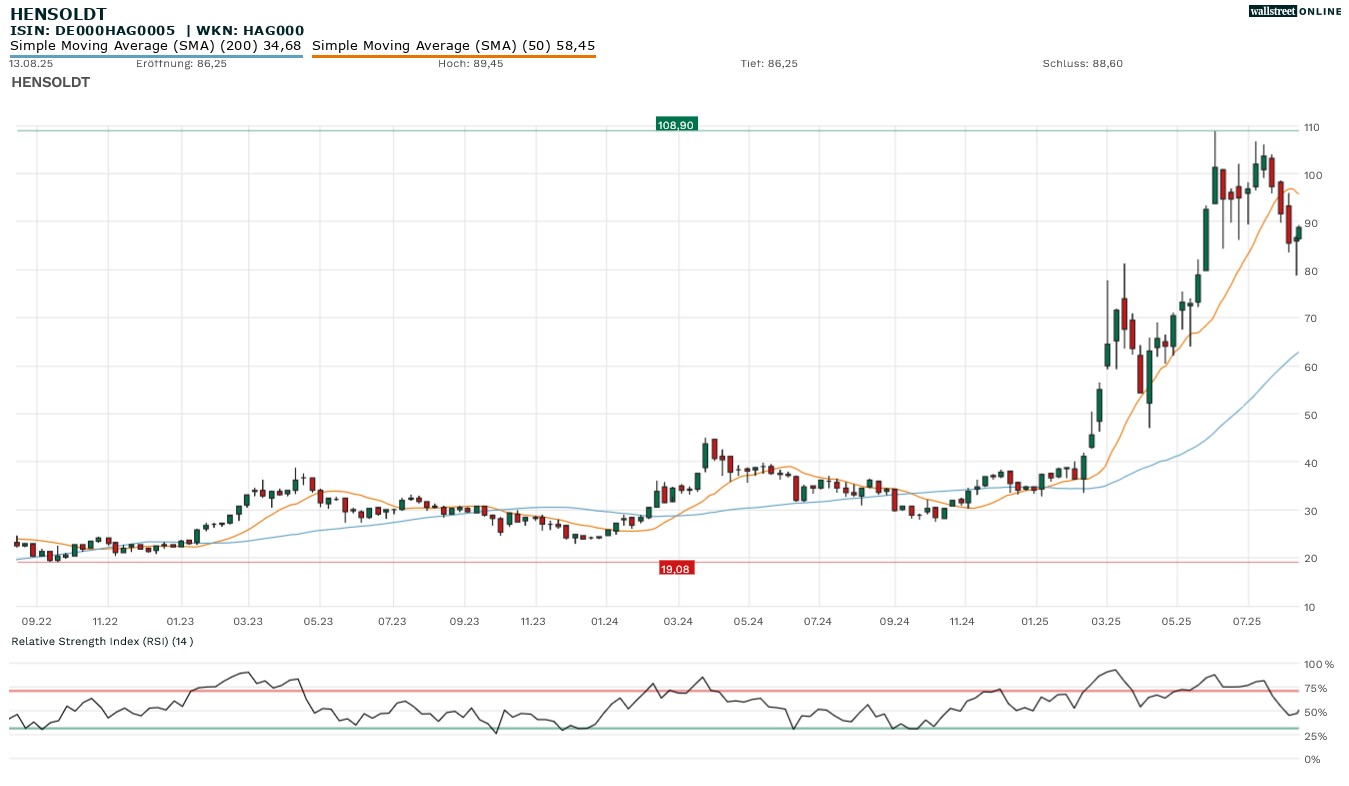Click the 11.24 date axis label
Image resolution: width=1349 pixels, height=786 pixels.
click(962, 622)
